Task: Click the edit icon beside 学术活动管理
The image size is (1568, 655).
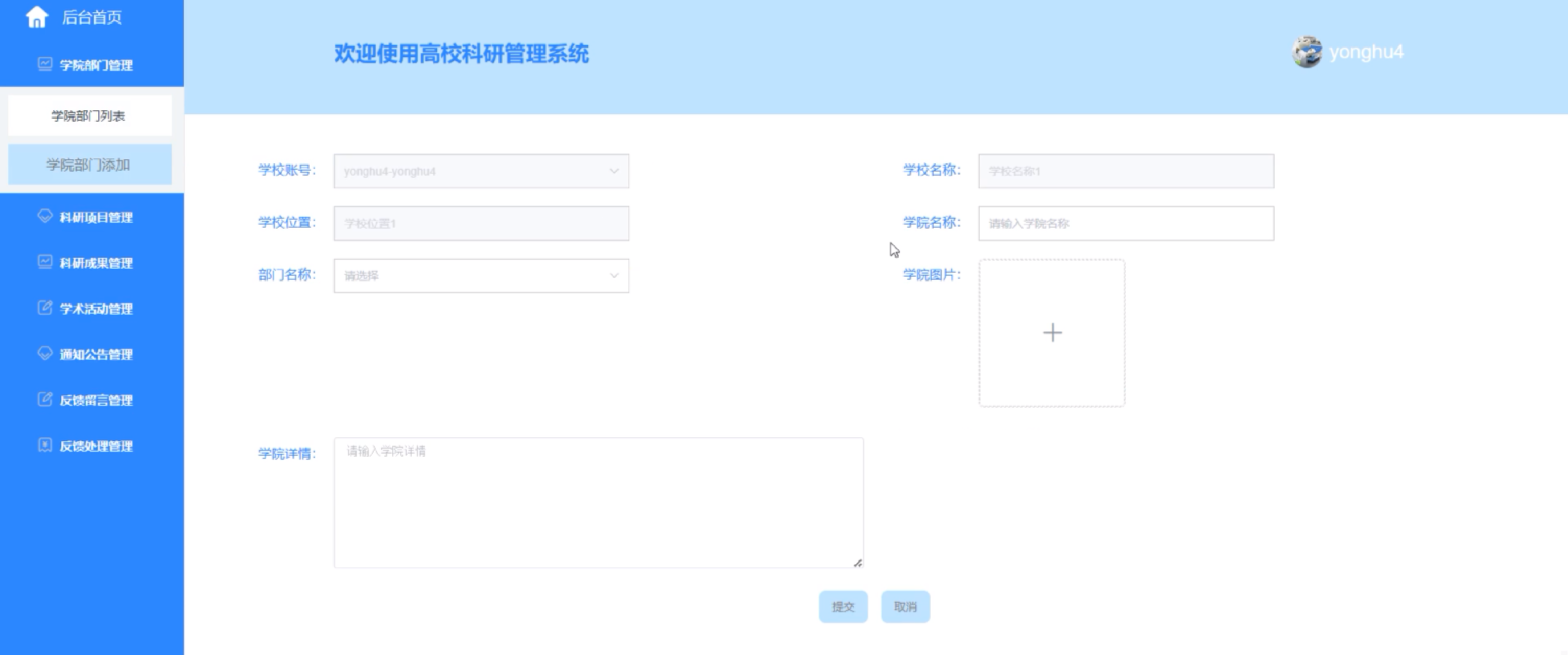Action: click(44, 308)
